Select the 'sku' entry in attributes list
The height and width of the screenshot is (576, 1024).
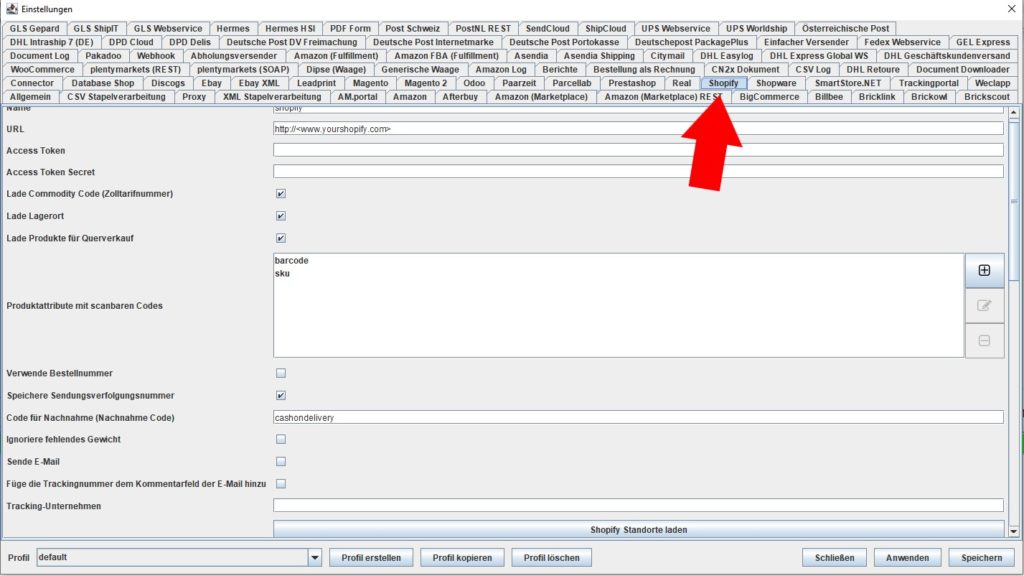(x=282, y=274)
